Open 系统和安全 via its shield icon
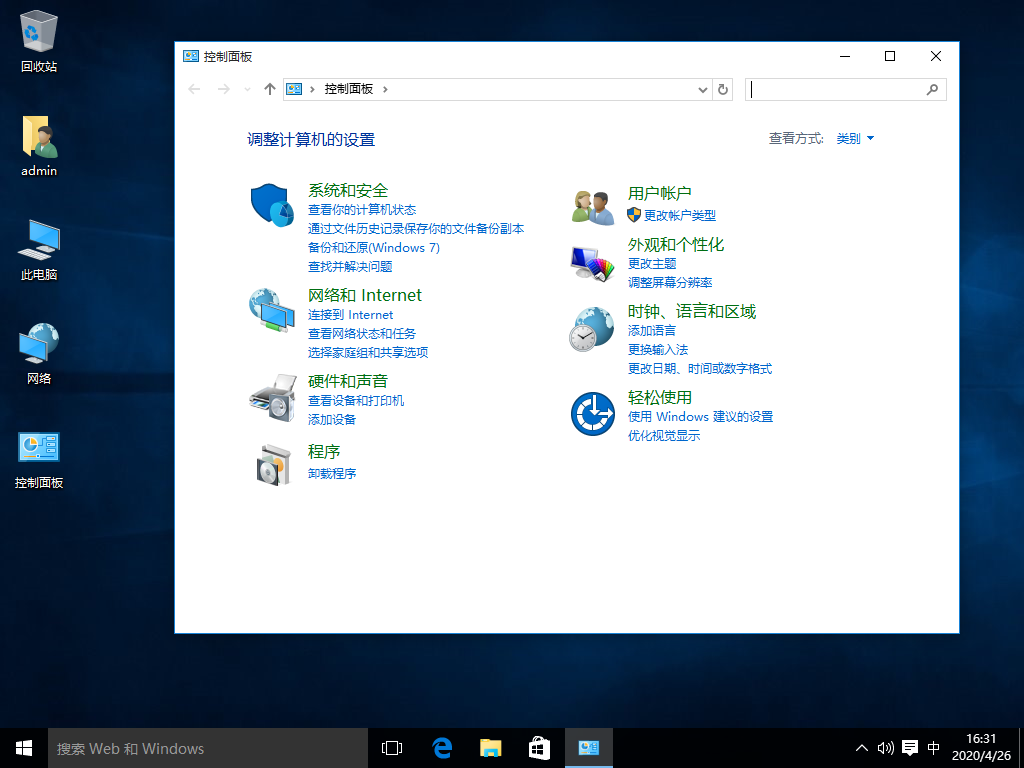 click(269, 204)
